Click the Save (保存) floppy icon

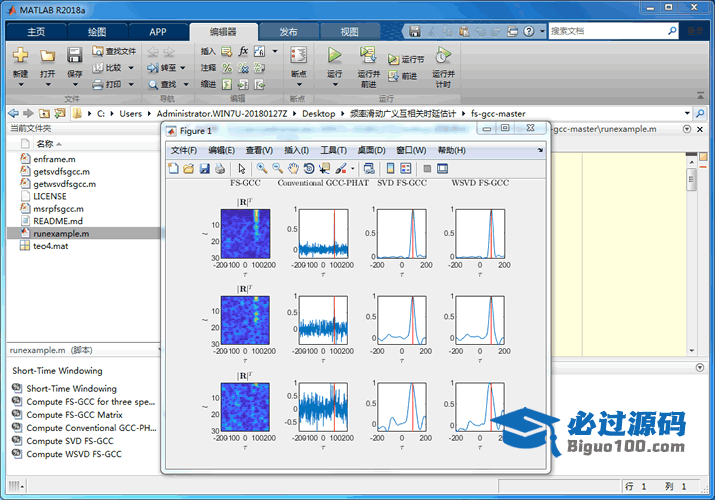(74, 55)
